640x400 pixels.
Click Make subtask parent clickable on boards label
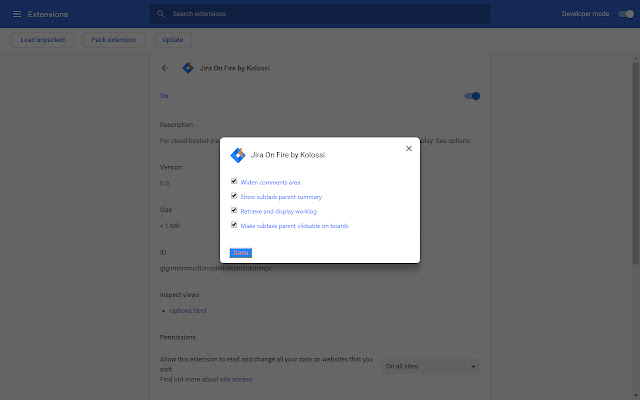294,226
